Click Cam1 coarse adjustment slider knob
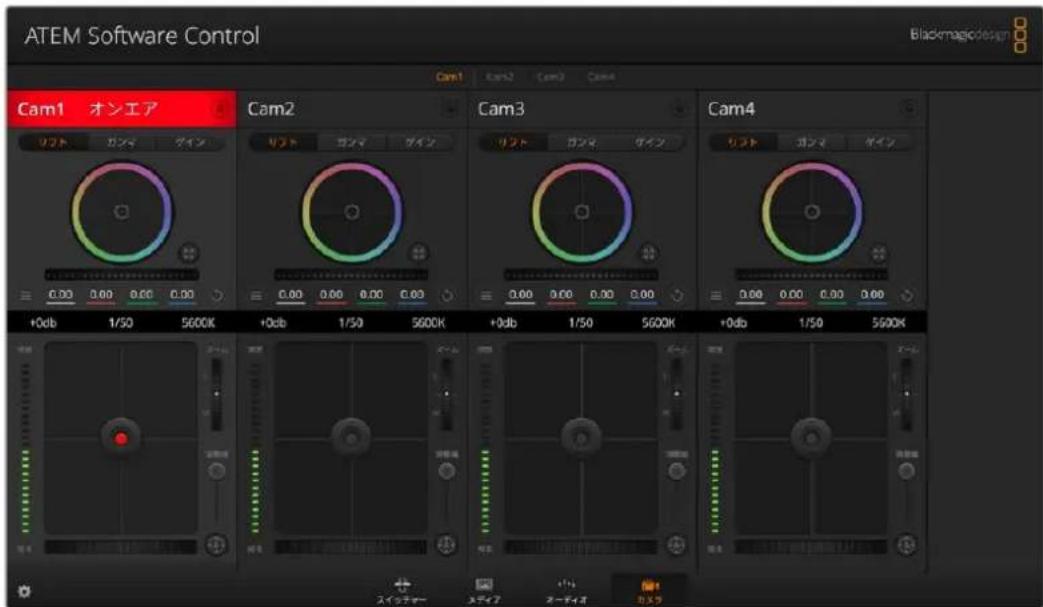Image resolution: width=1043 pixels, height=607 pixels. pyautogui.click(x=216, y=471)
